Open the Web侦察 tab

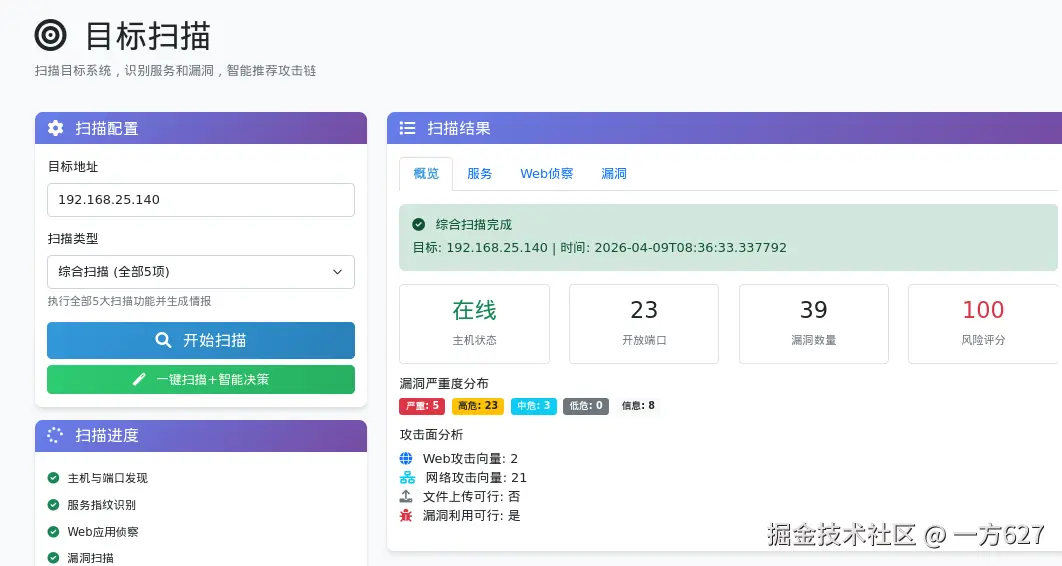[547, 173]
